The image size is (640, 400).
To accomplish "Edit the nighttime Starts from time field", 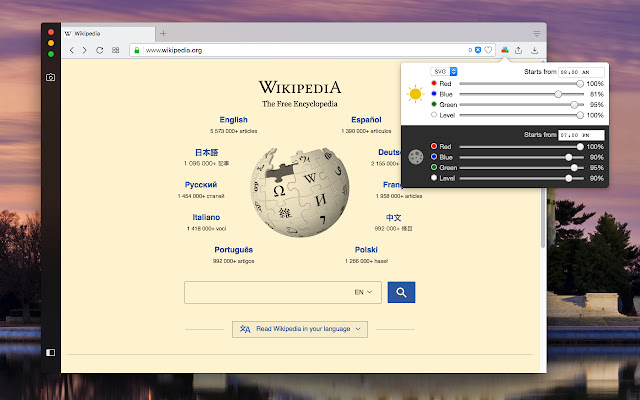I will coord(581,135).
